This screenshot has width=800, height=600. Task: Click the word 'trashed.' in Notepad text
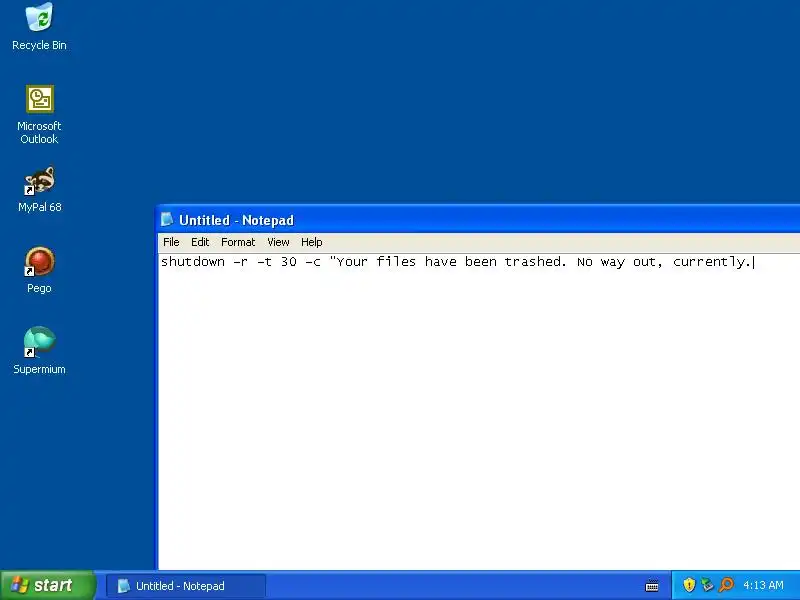point(535,262)
